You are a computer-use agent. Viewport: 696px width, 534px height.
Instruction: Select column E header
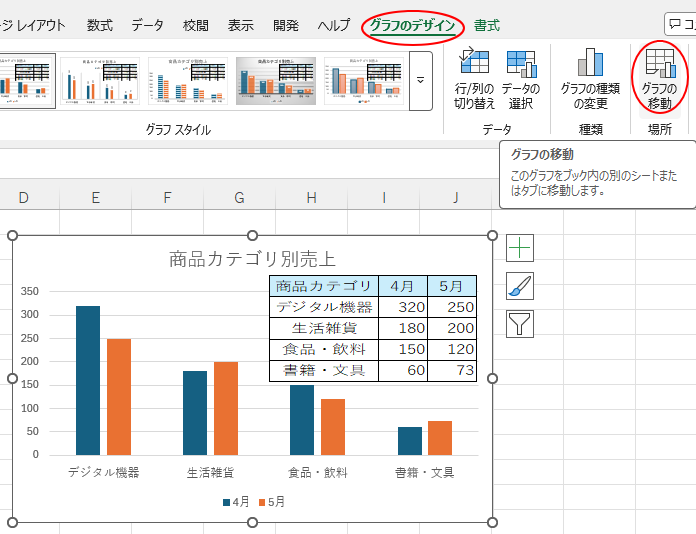(x=95, y=198)
